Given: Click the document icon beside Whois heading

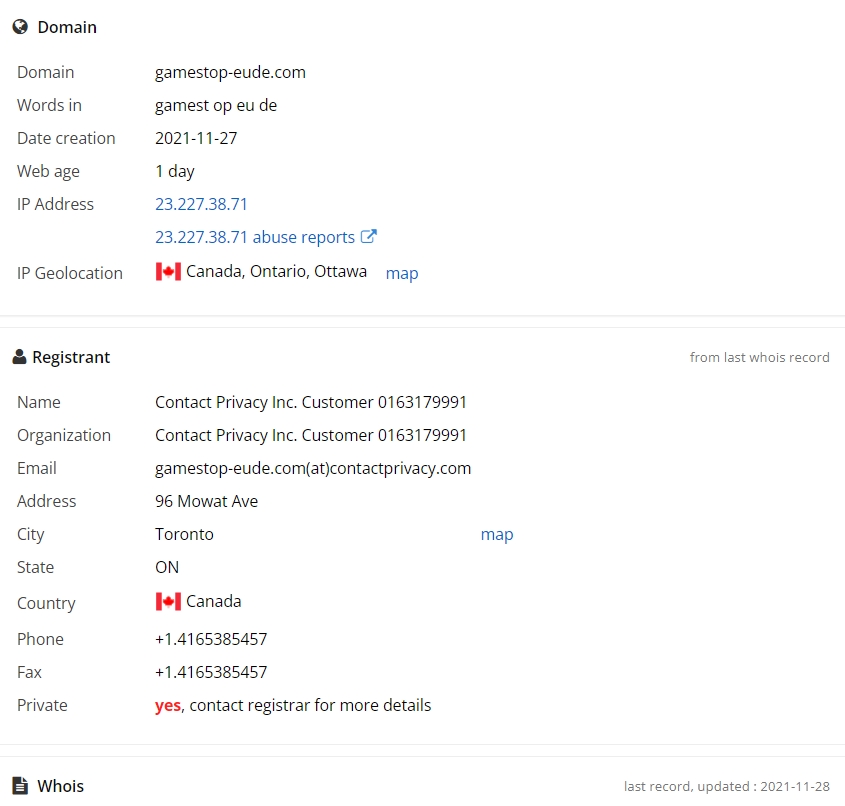Looking at the screenshot, I should pos(20,786).
